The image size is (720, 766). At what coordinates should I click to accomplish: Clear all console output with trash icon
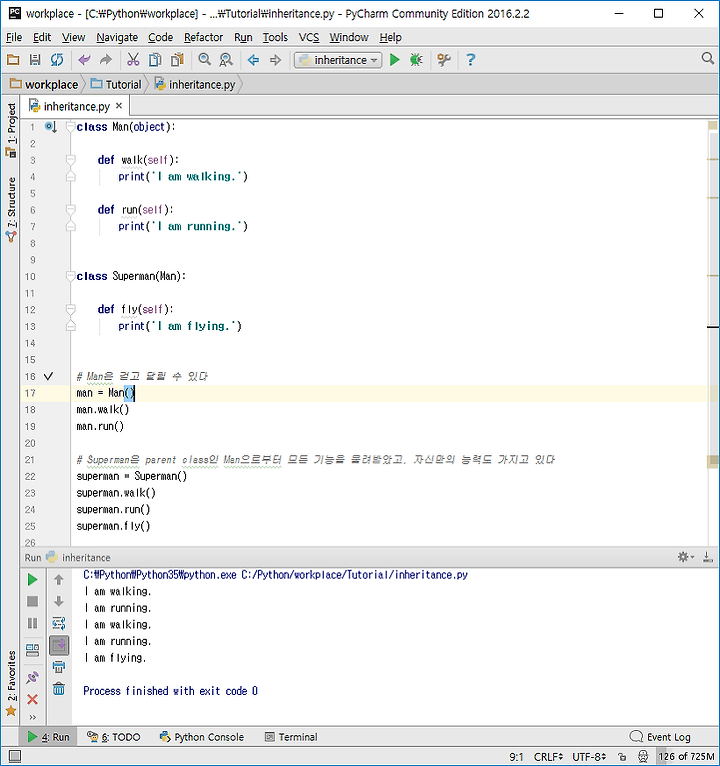click(59, 689)
